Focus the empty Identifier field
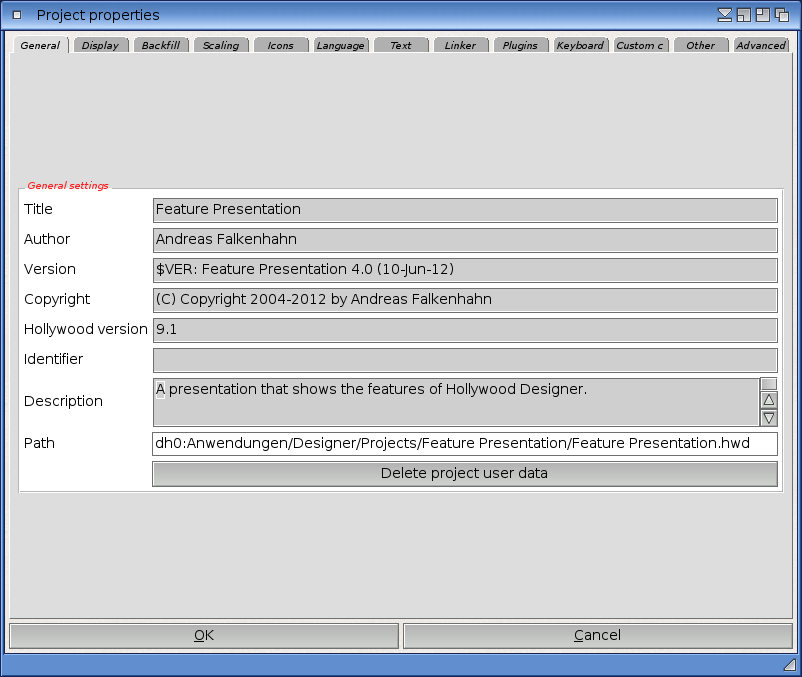Viewport: 802px width, 677px height. 465,360
